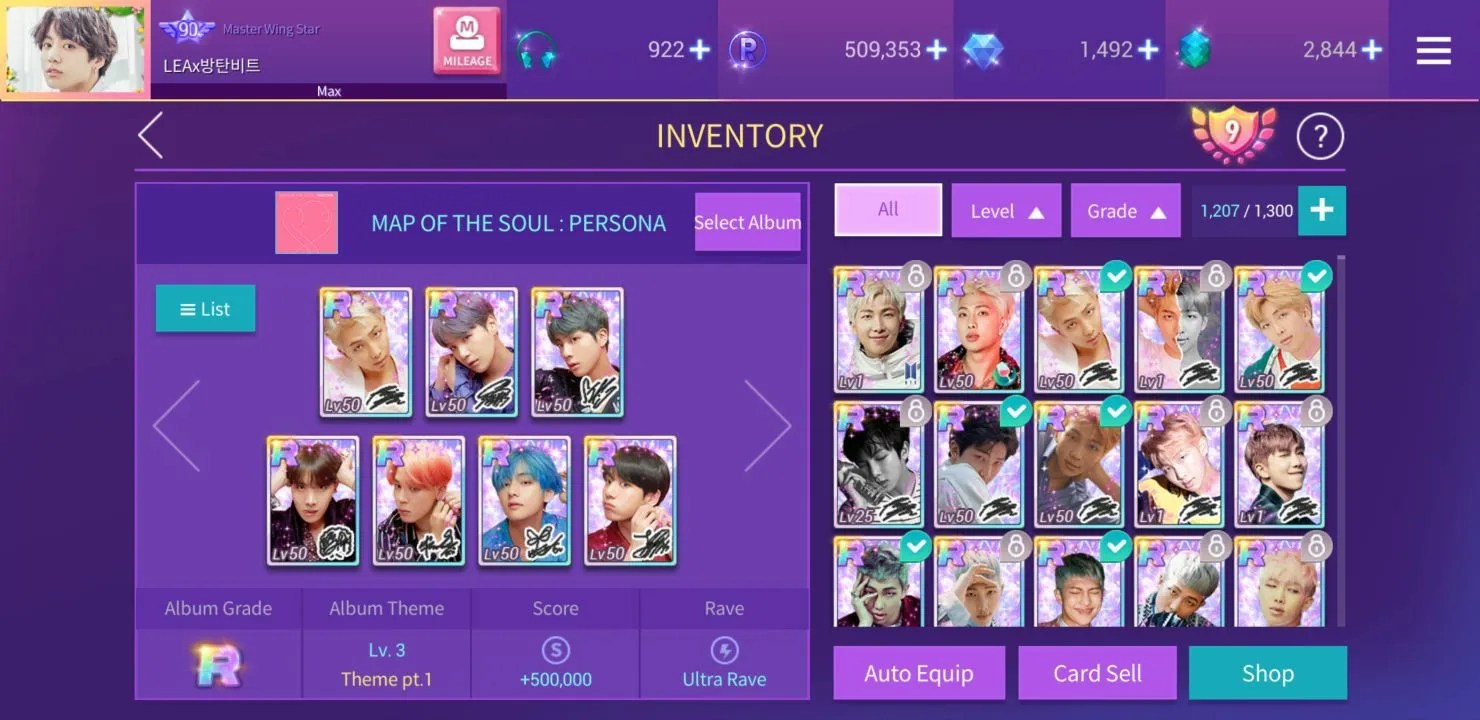Show next album with right chevron

(767, 426)
